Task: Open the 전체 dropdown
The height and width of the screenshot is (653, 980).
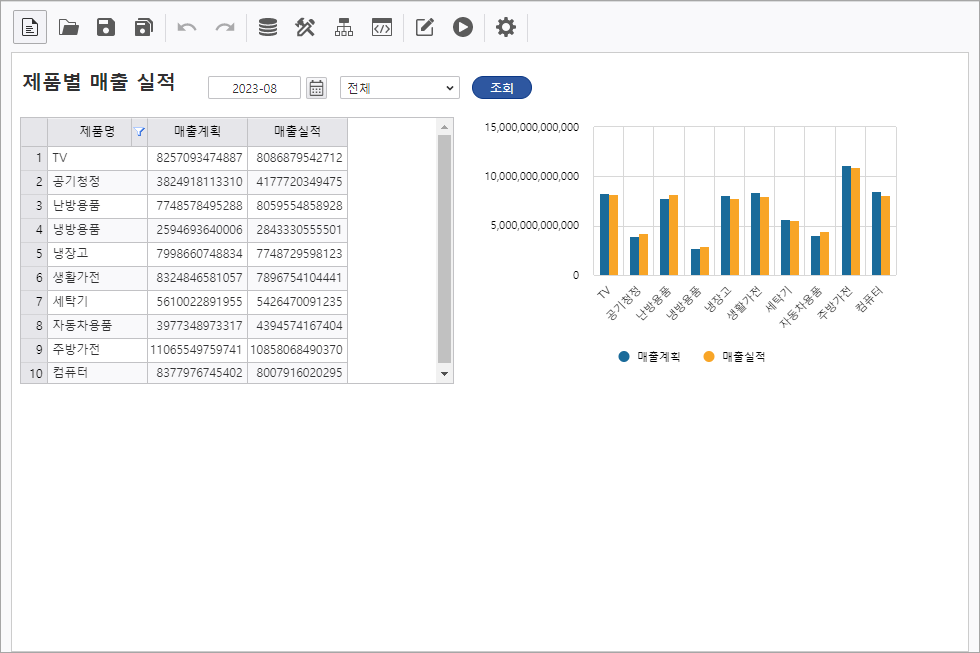Action: point(400,88)
